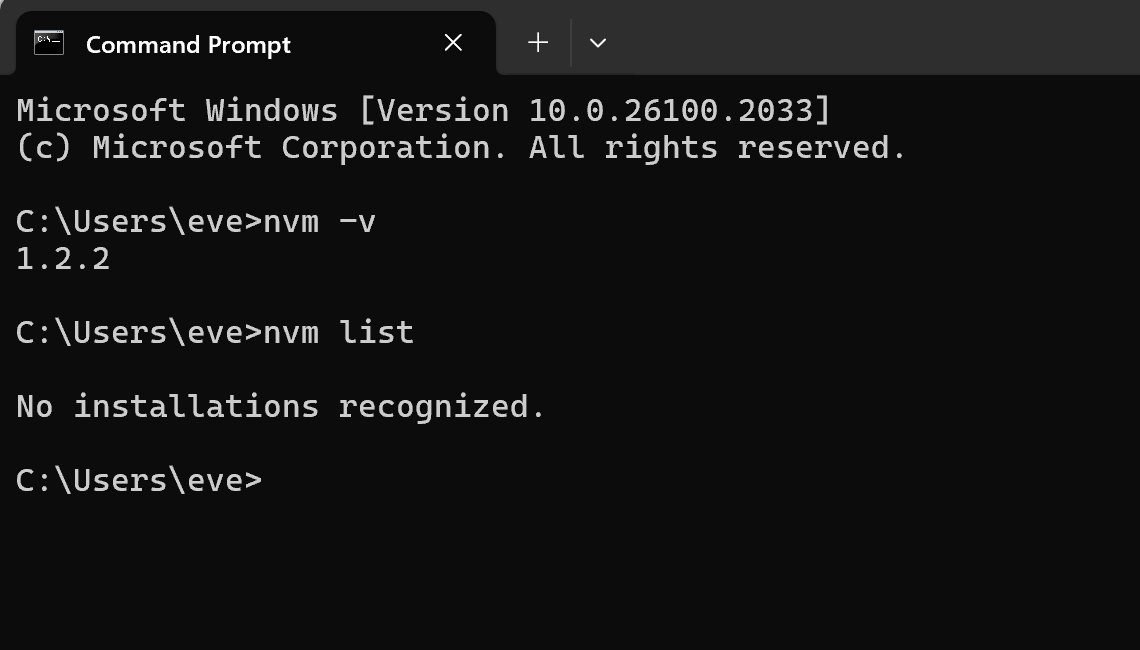The image size is (1140, 650).
Task: Click the 'nvm -v' command text
Action: pos(319,221)
